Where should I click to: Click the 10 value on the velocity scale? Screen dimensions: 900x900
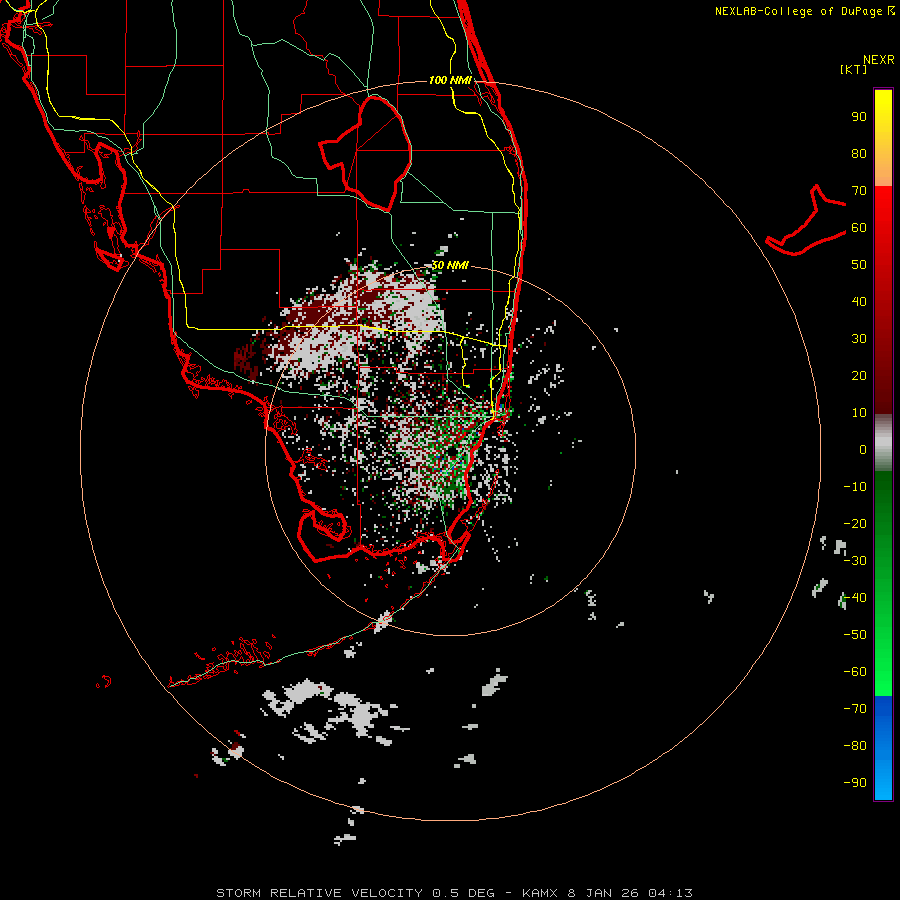859,413
